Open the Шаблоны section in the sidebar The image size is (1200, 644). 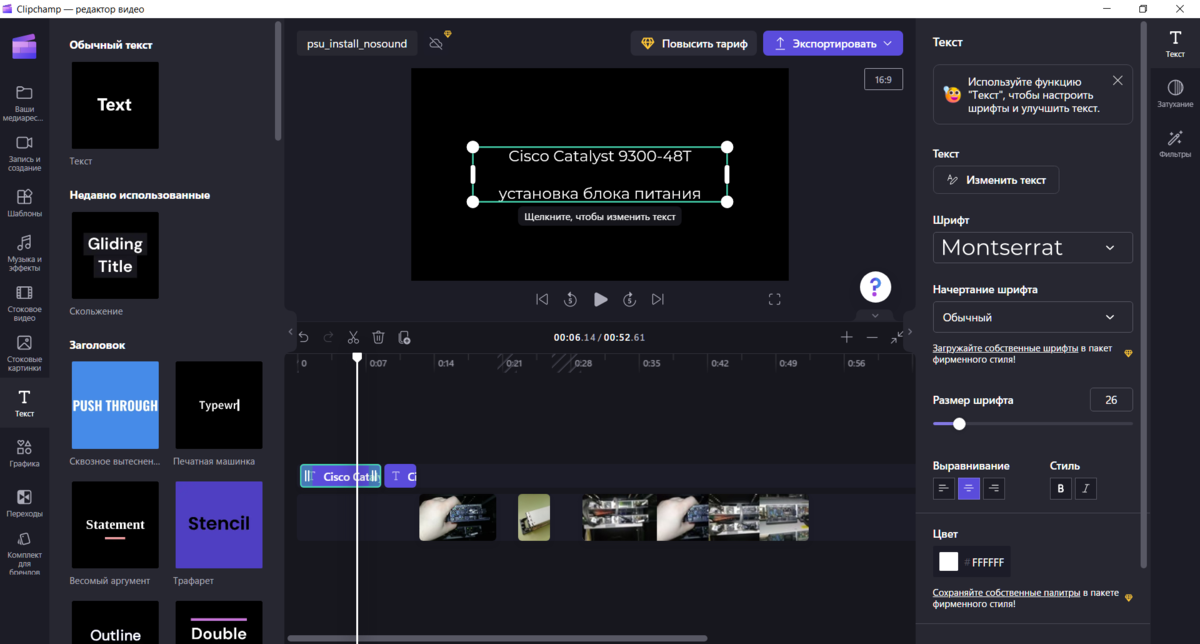pyautogui.click(x=25, y=200)
